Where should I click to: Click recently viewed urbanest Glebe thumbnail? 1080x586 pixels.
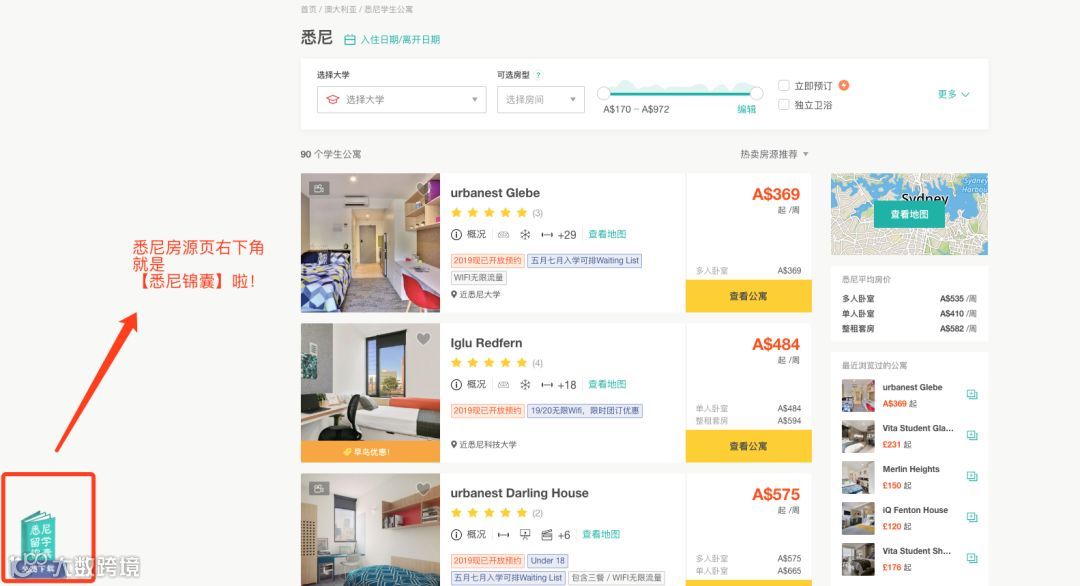point(858,395)
